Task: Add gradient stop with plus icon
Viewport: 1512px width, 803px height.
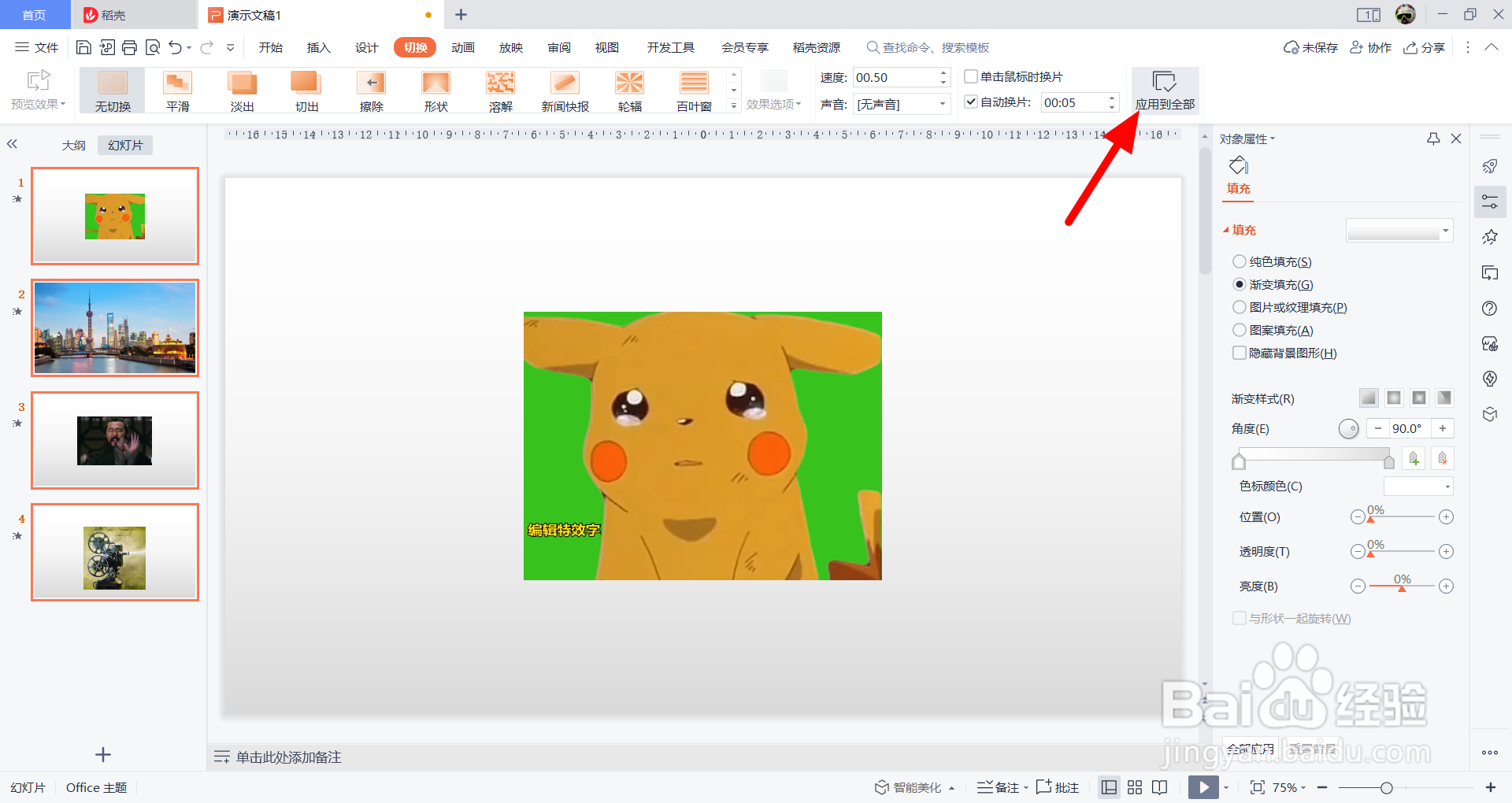Action: 1414,458
